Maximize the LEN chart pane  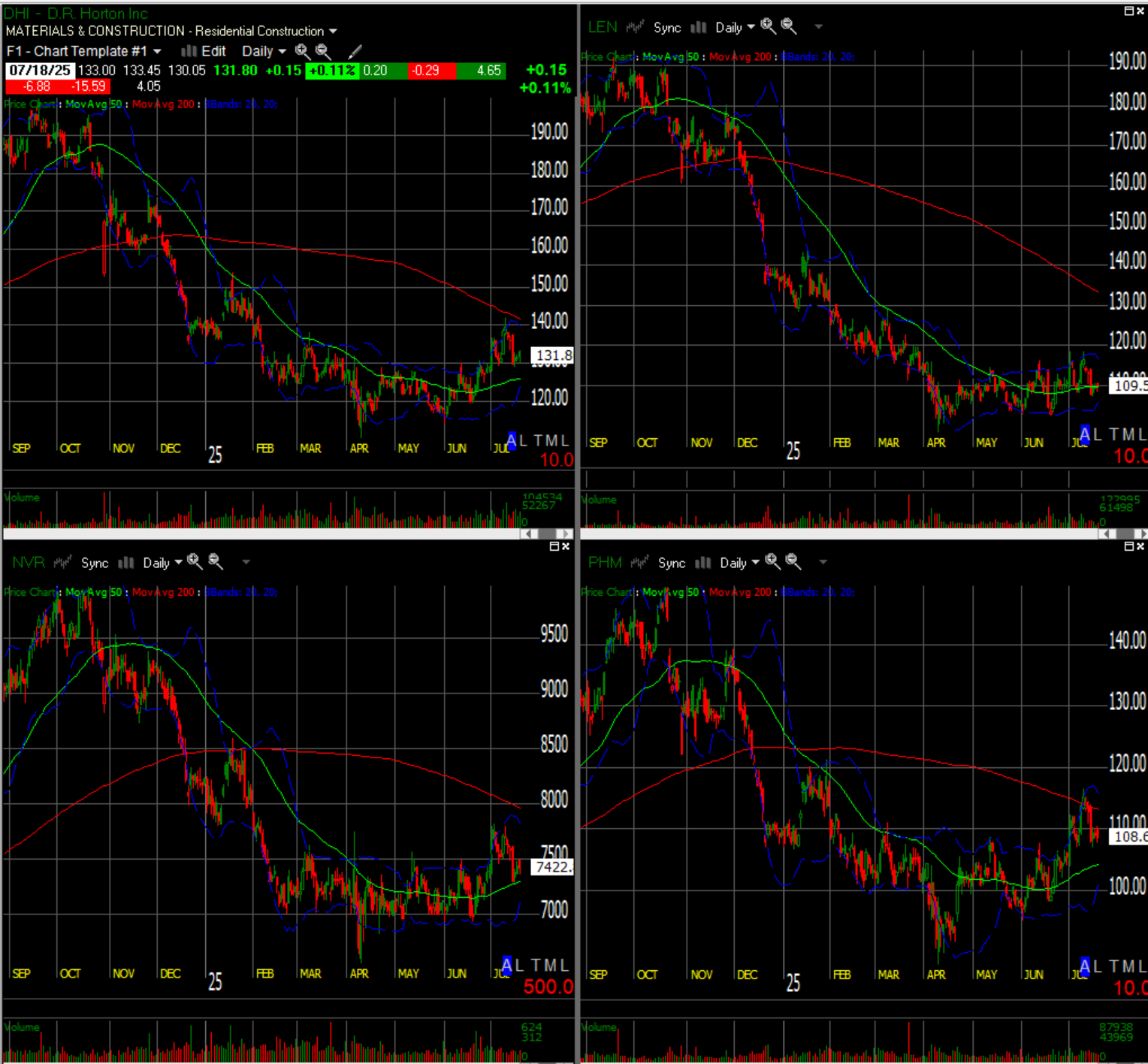coord(1128,11)
